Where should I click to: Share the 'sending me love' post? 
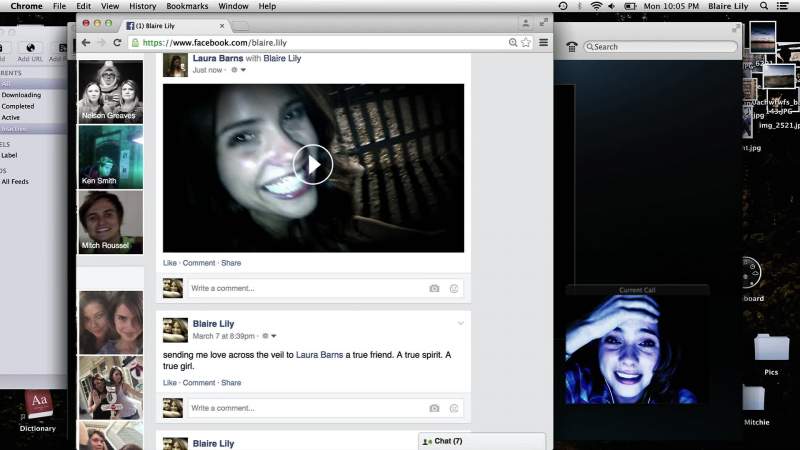[x=231, y=383]
